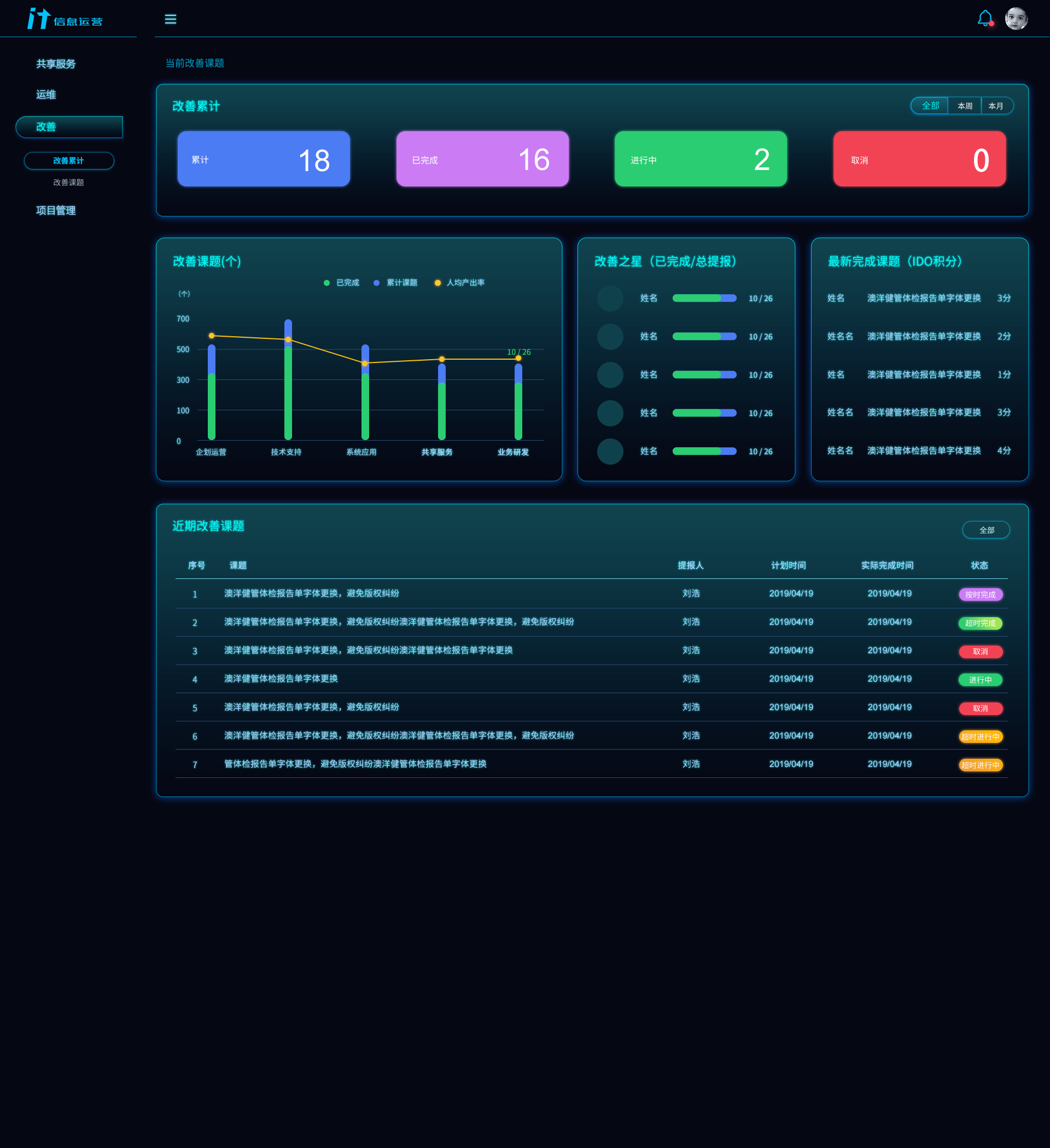Click first progress bar in 改善之星

pyautogui.click(x=704, y=298)
